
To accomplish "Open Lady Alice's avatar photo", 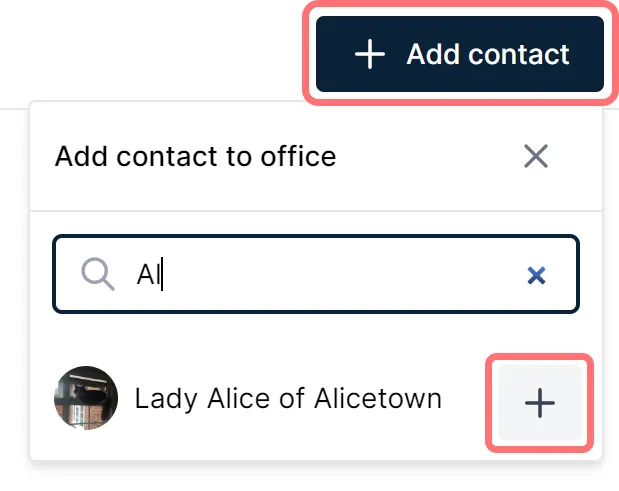I will coord(86,398).
